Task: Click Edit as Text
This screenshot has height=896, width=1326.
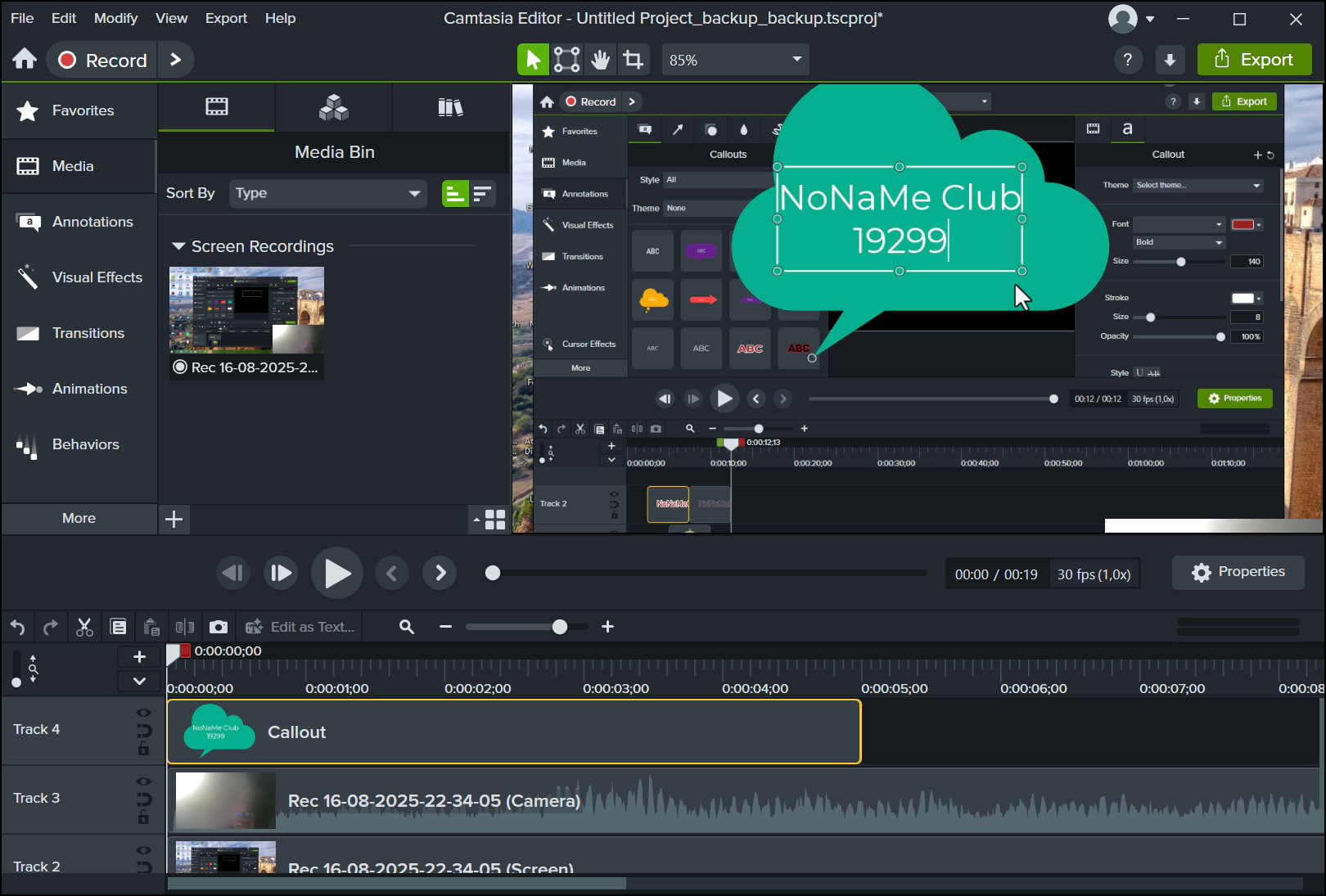Action: [300, 627]
